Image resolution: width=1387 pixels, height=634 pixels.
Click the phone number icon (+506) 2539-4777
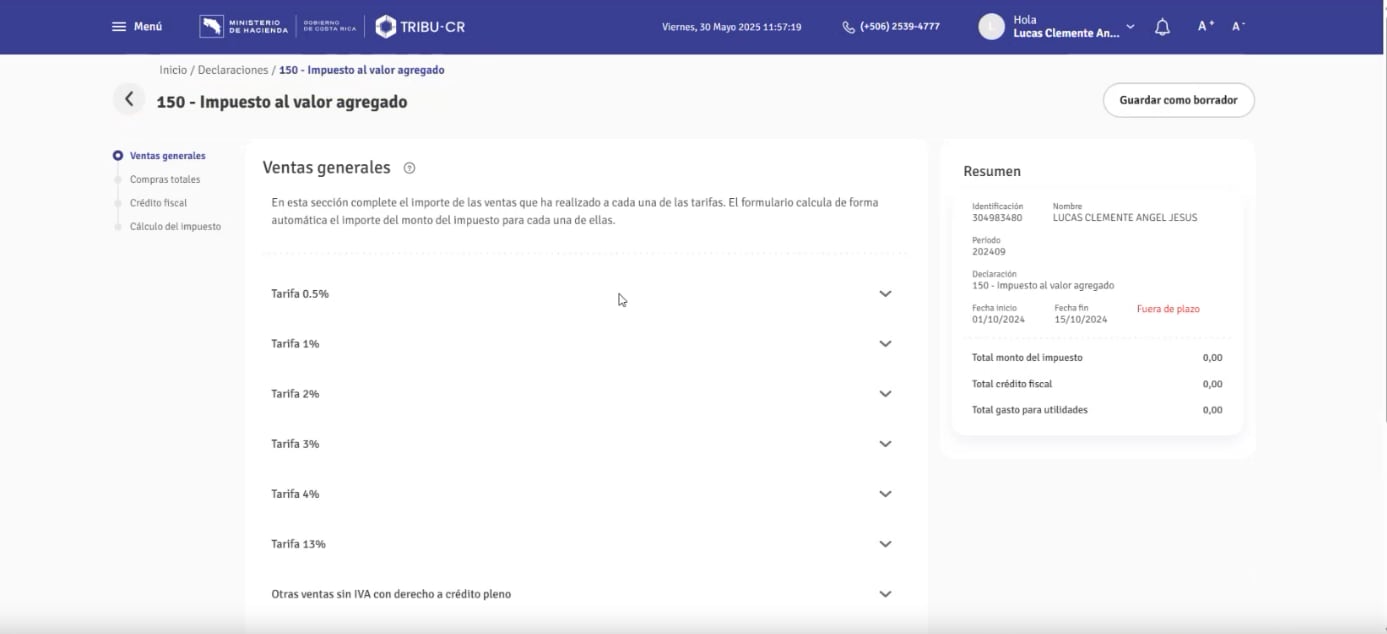[x=847, y=26]
